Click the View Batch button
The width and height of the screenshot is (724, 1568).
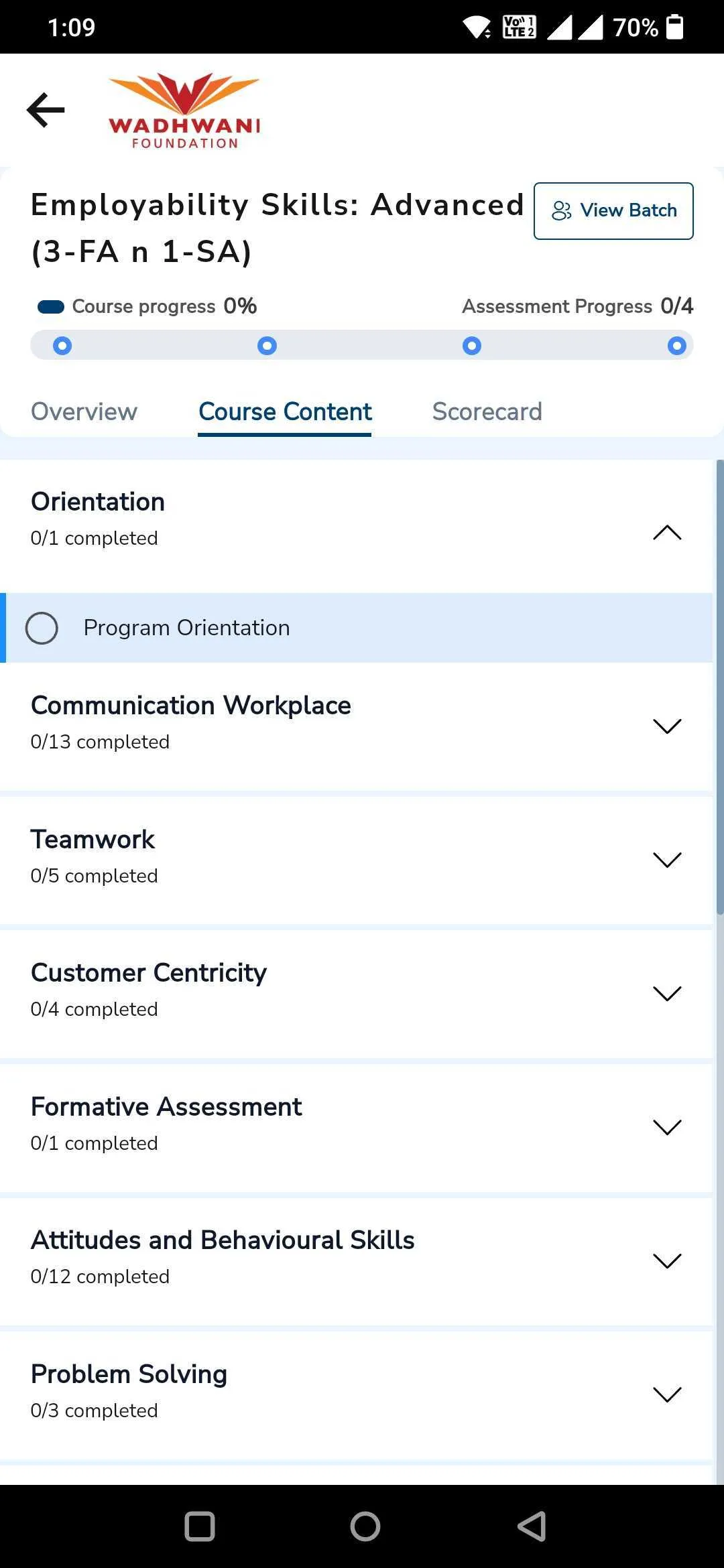tap(613, 210)
